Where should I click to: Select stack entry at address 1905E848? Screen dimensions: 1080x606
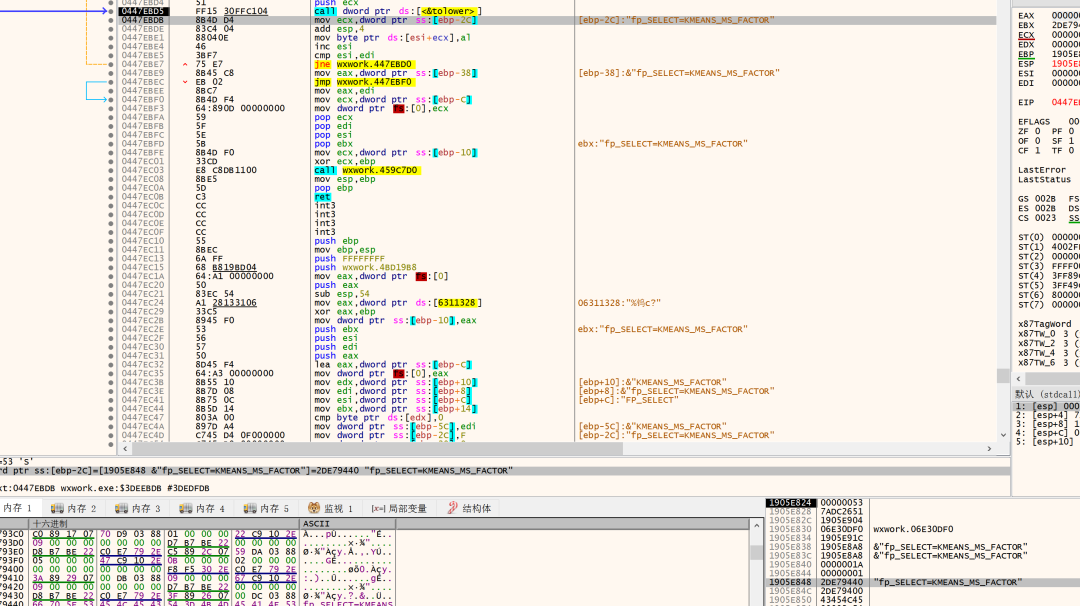790,581
